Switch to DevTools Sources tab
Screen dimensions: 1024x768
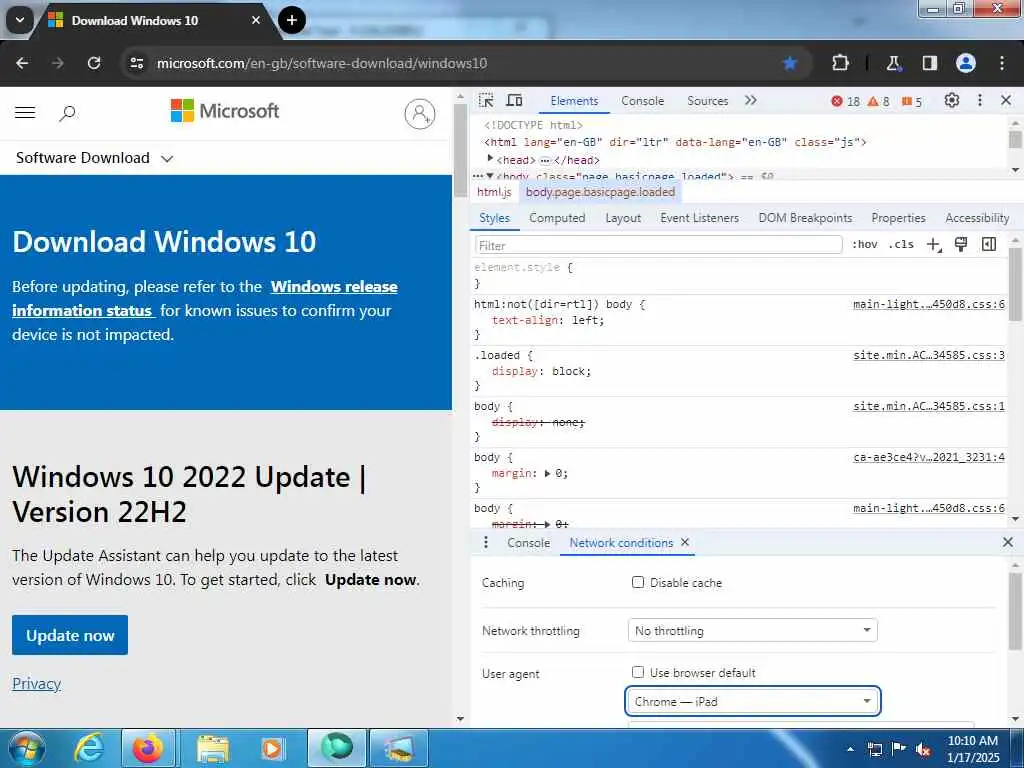[x=707, y=101]
